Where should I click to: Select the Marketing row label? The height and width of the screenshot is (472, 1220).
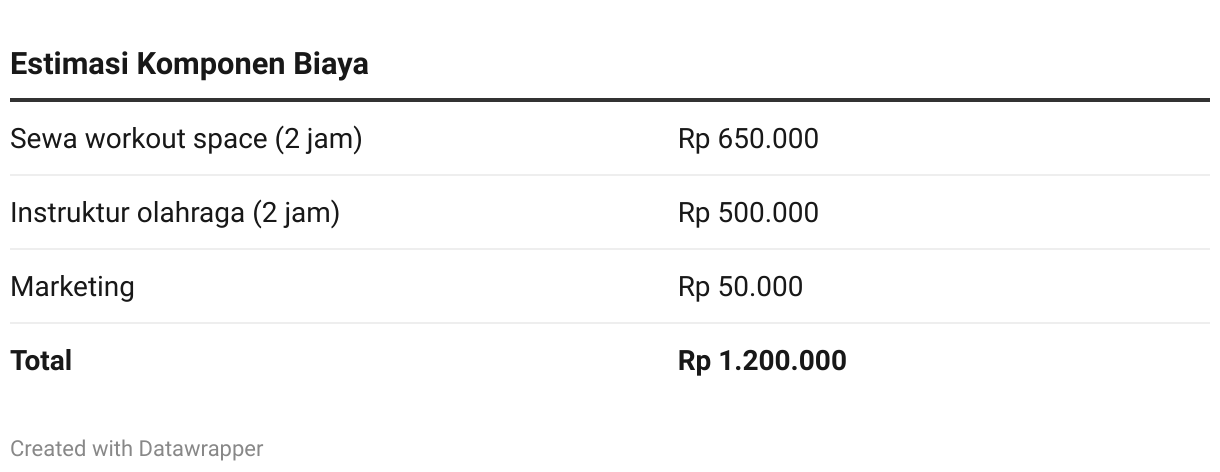tap(72, 287)
